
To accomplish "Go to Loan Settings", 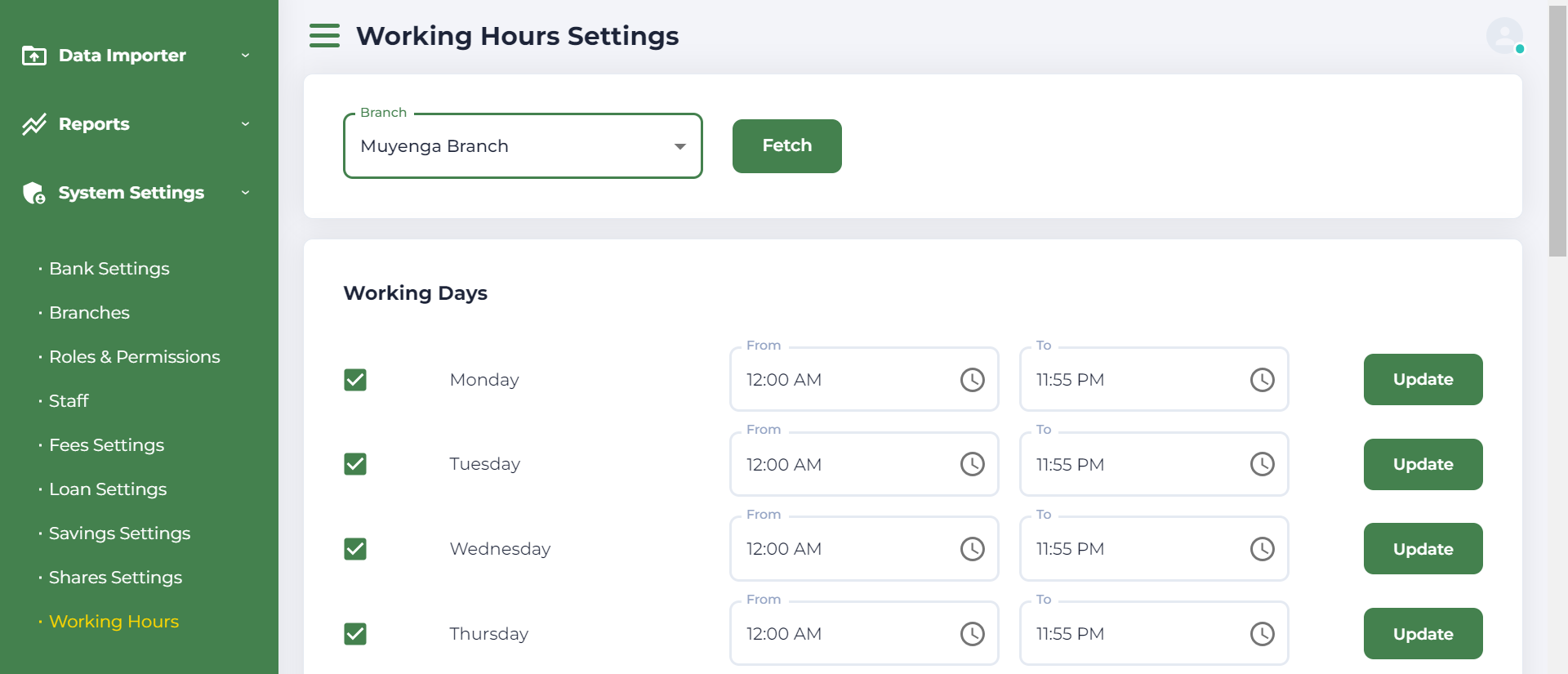I will (x=108, y=489).
